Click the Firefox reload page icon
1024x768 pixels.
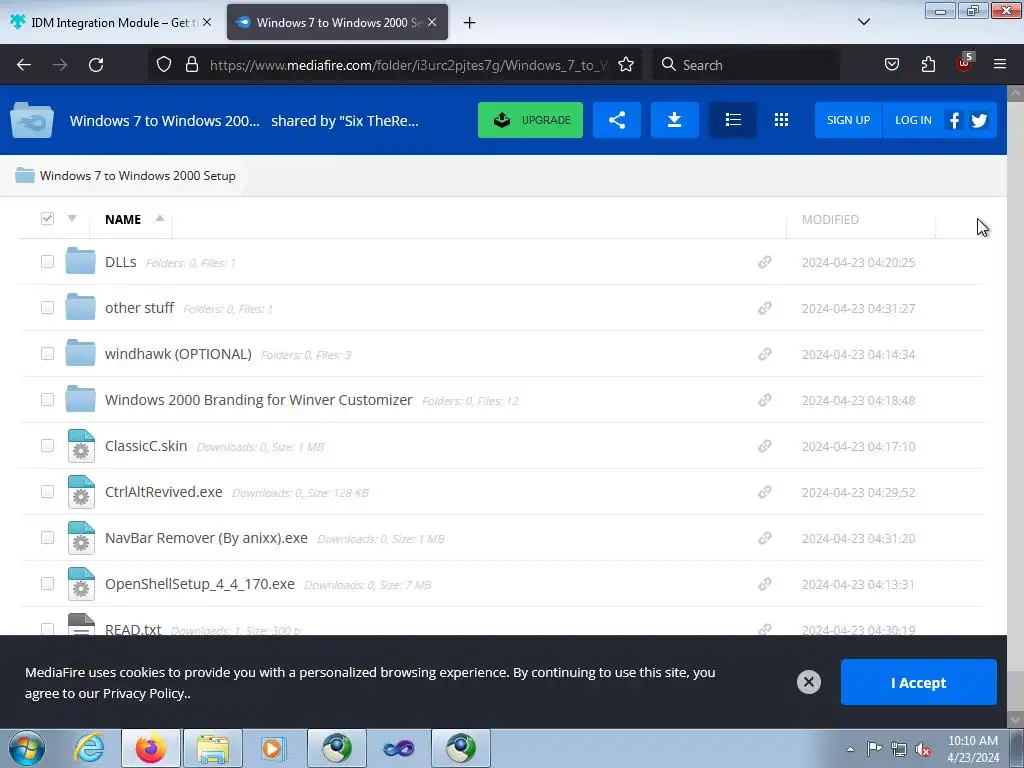coord(96,65)
